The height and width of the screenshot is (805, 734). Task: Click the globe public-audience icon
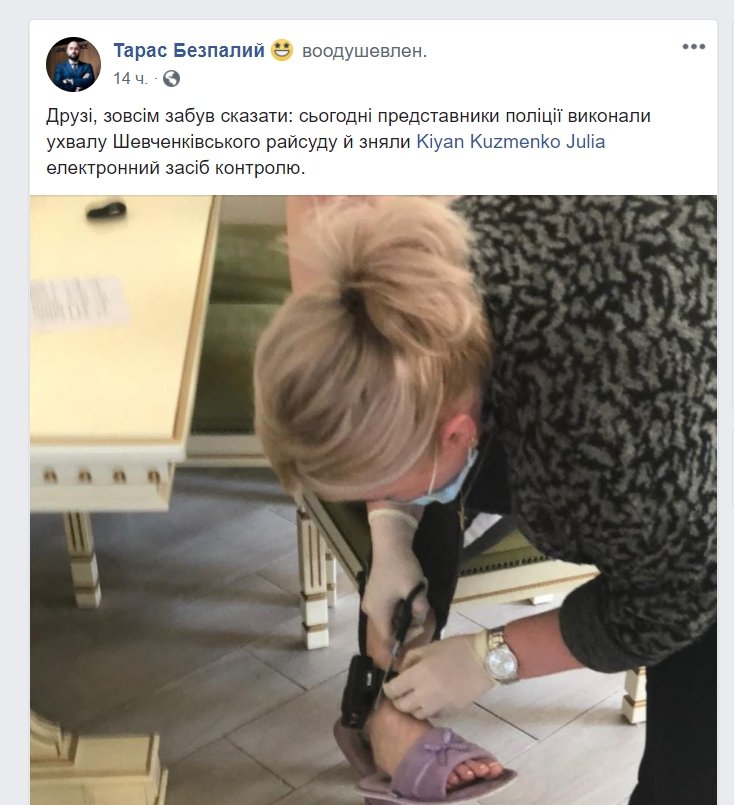pos(171,79)
